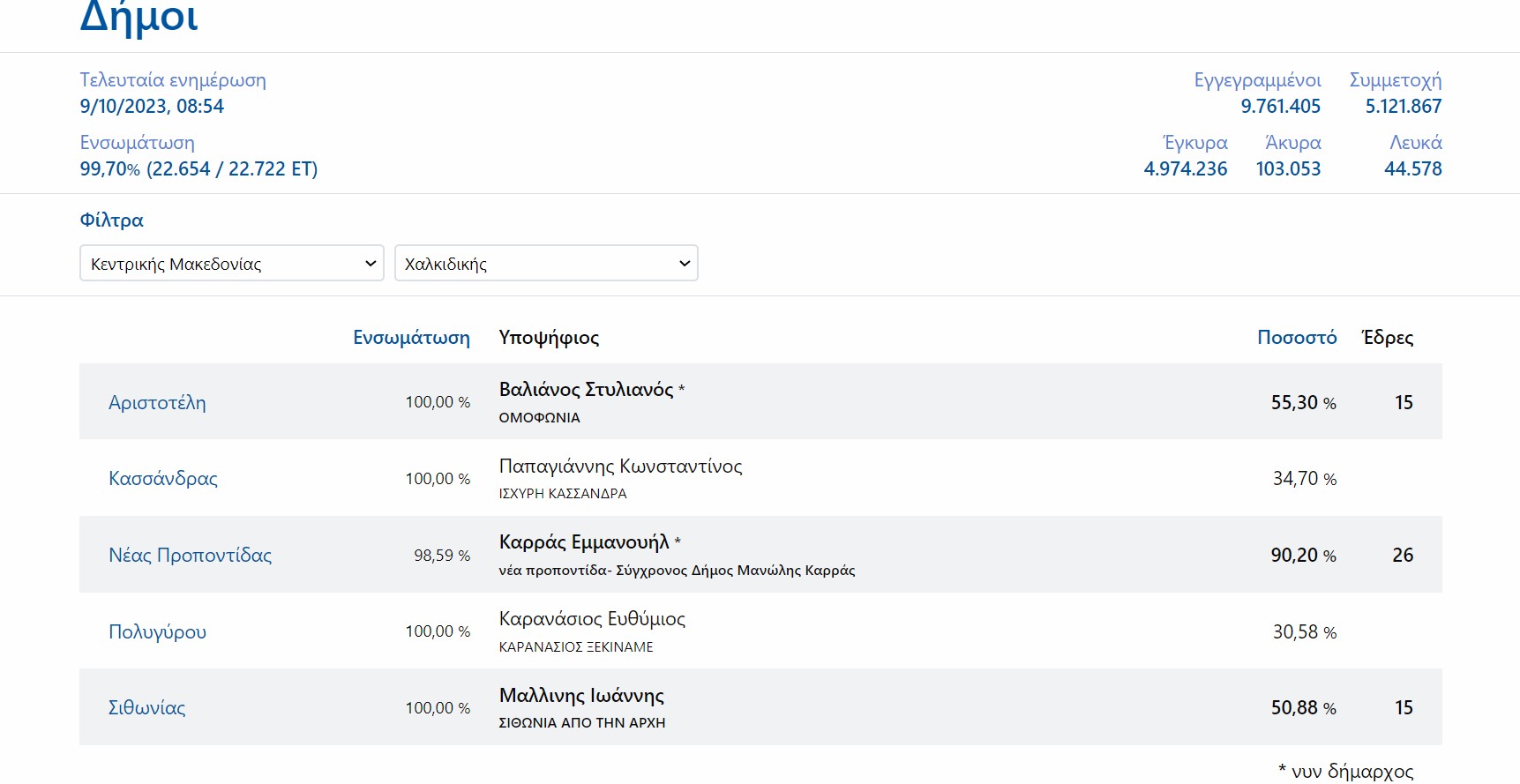1520x784 pixels.
Task: Click the Εγγεγραμμένοι count 9.761.405
Action: pos(1280,107)
